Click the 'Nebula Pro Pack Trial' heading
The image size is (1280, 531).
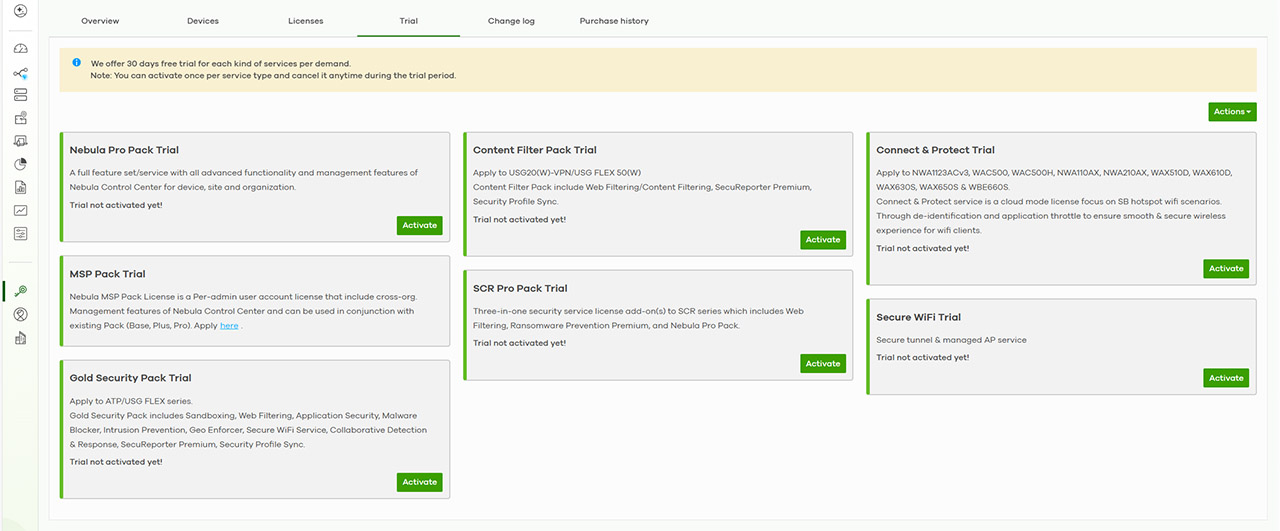tap(124, 150)
